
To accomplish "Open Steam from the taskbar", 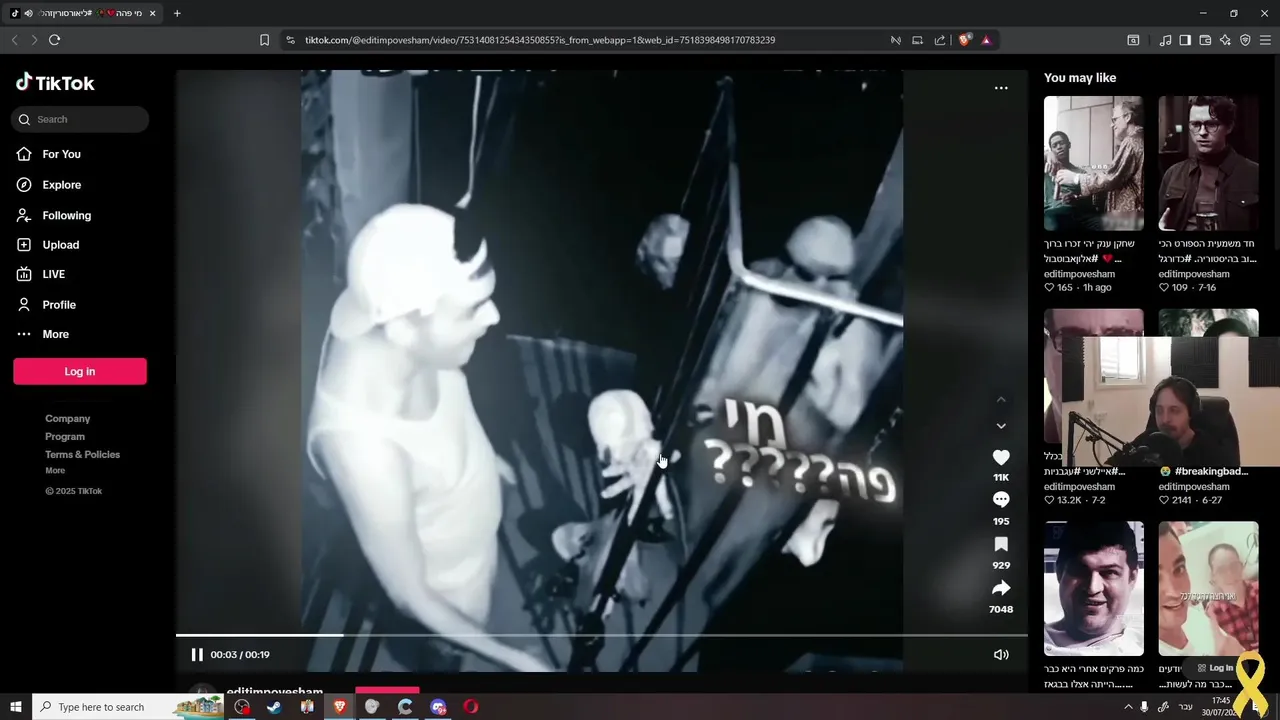I will [274, 707].
